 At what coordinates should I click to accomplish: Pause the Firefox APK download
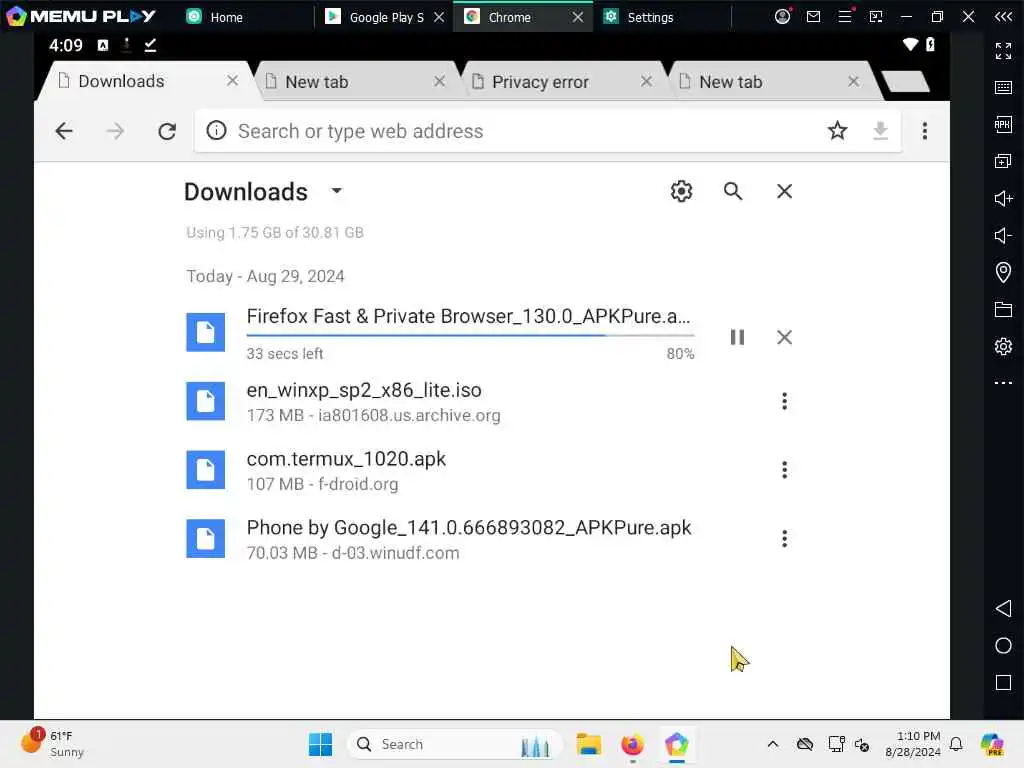coord(737,337)
